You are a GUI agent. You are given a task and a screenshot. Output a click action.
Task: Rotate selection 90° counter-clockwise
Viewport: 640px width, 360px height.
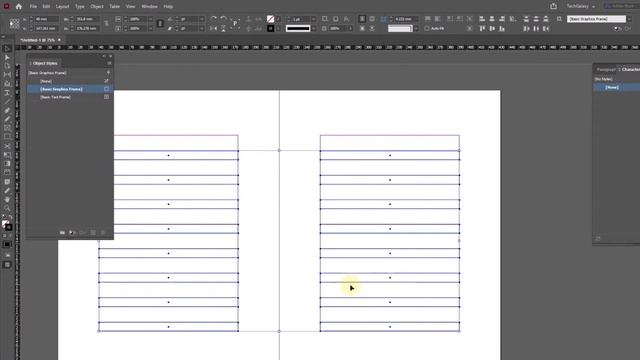223,19
